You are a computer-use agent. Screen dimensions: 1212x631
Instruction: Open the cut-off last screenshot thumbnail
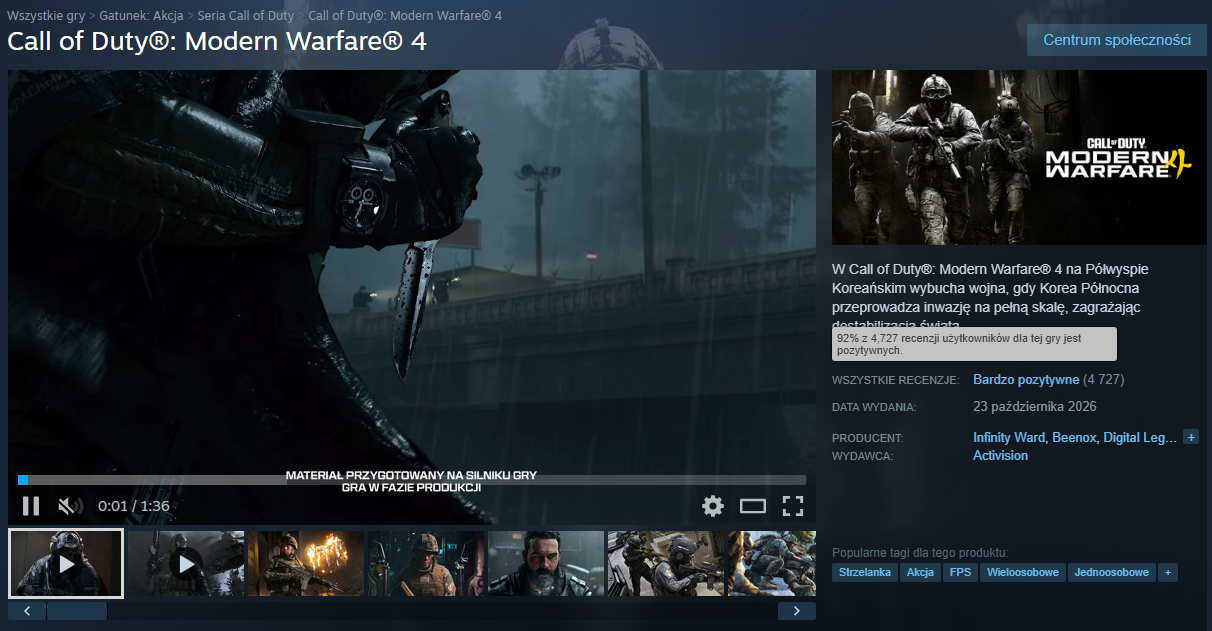point(772,564)
